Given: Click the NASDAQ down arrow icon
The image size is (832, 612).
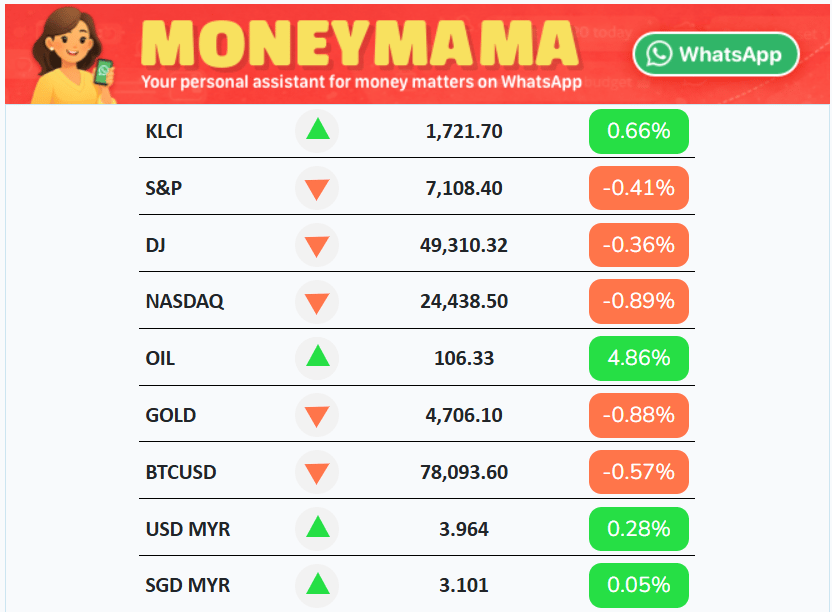Looking at the screenshot, I should [x=317, y=301].
